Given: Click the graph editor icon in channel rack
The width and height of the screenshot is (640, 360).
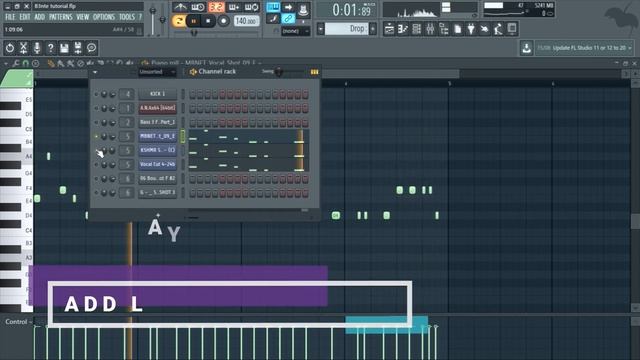Looking at the screenshot, I should (x=314, y=72).
